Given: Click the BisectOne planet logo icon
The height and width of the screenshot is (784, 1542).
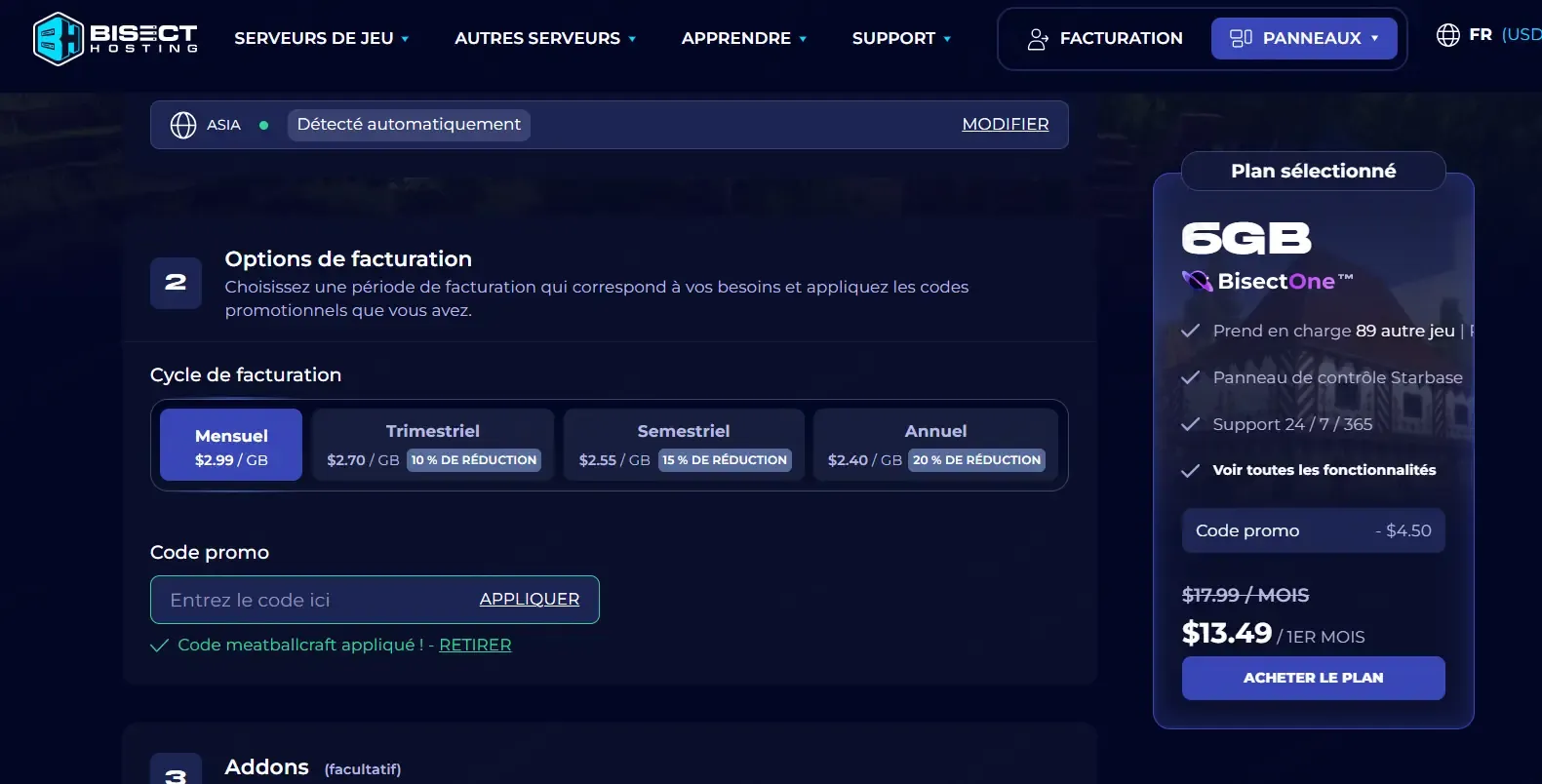Looking at the screenshot, I should point(1197,281).
